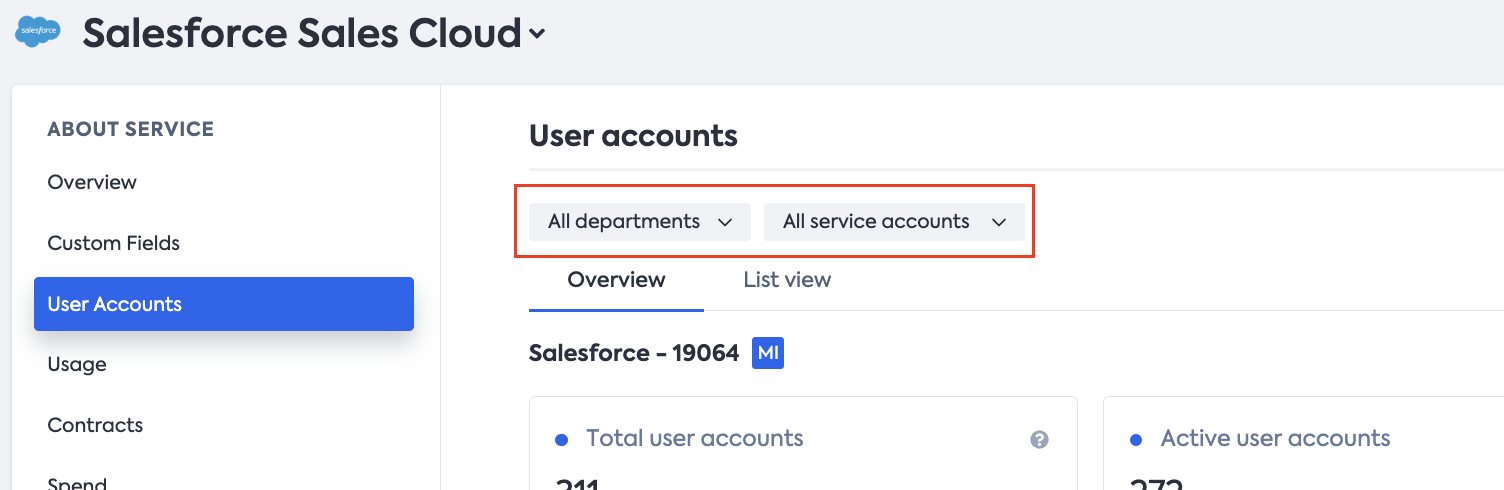
Task: Go to Custom Fields in sidebar
Action: [x=113, y=243]
